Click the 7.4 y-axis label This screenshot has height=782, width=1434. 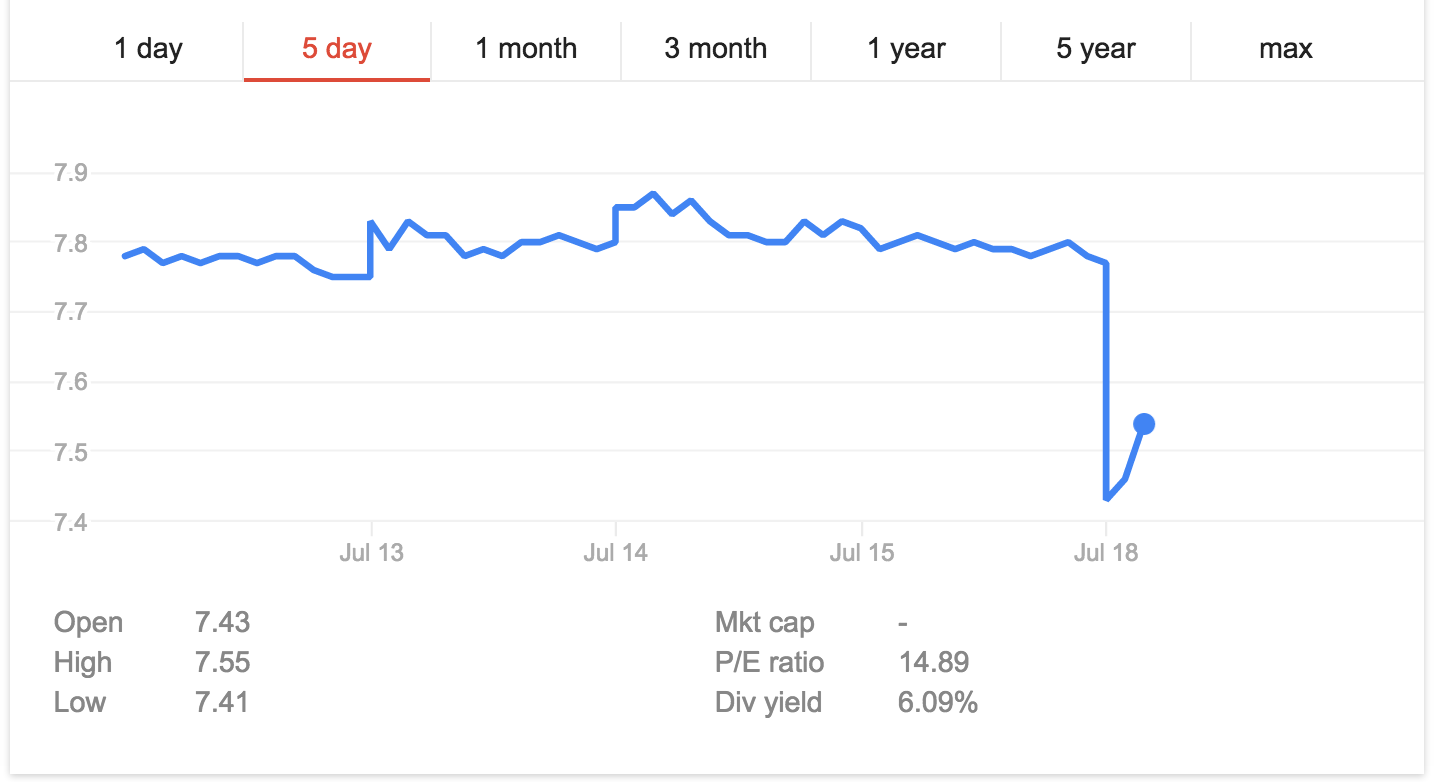[x=71, y=522]
